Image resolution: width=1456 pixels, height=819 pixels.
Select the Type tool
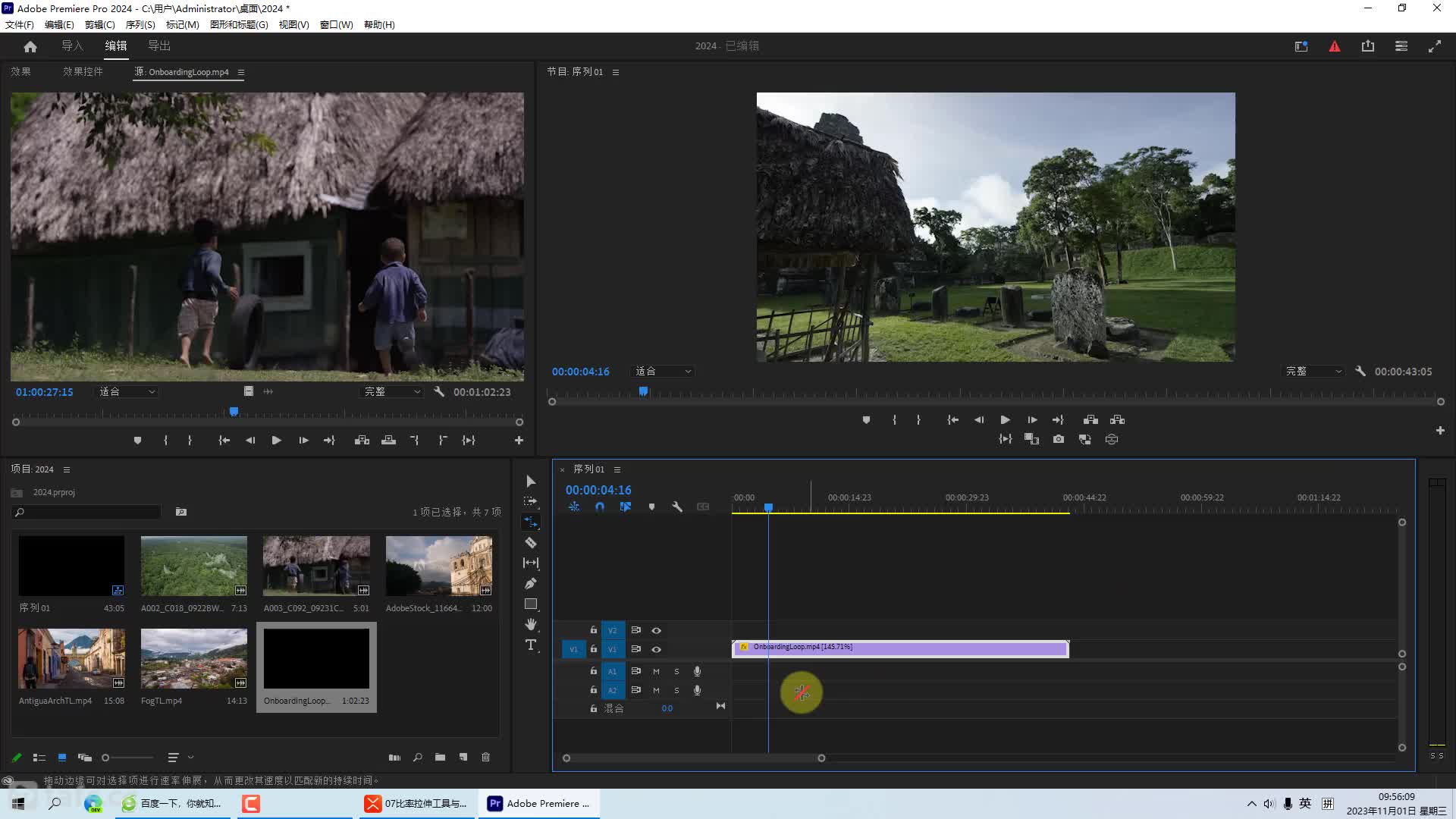pyautogui.click(x=531, y=645)
